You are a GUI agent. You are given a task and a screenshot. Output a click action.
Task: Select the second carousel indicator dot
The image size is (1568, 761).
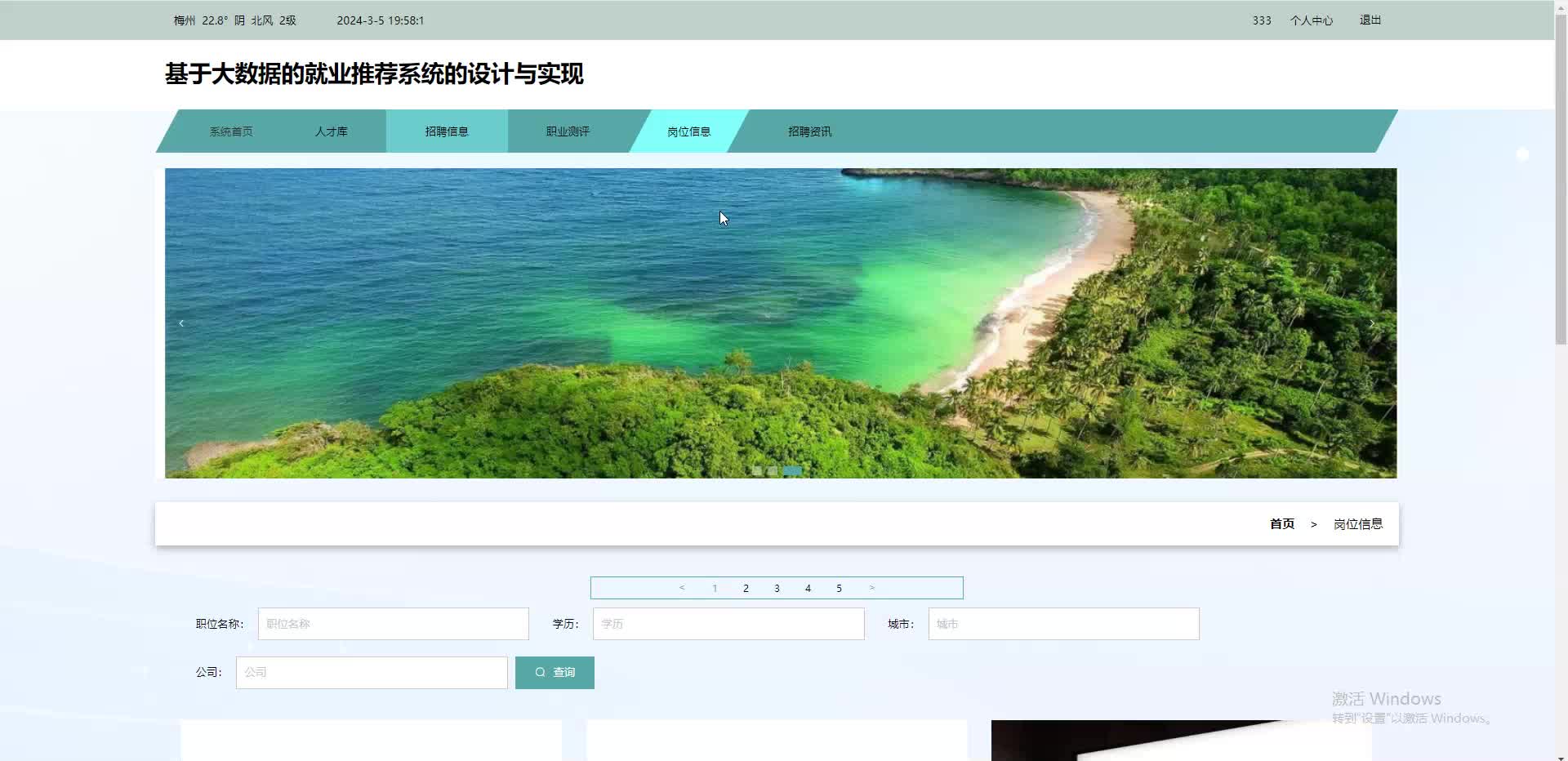coord(773,470)
